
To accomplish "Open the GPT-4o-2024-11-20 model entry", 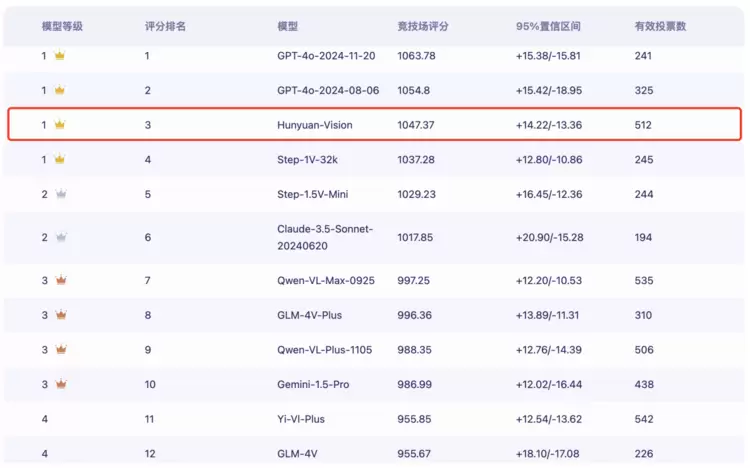I will (326, 56).
